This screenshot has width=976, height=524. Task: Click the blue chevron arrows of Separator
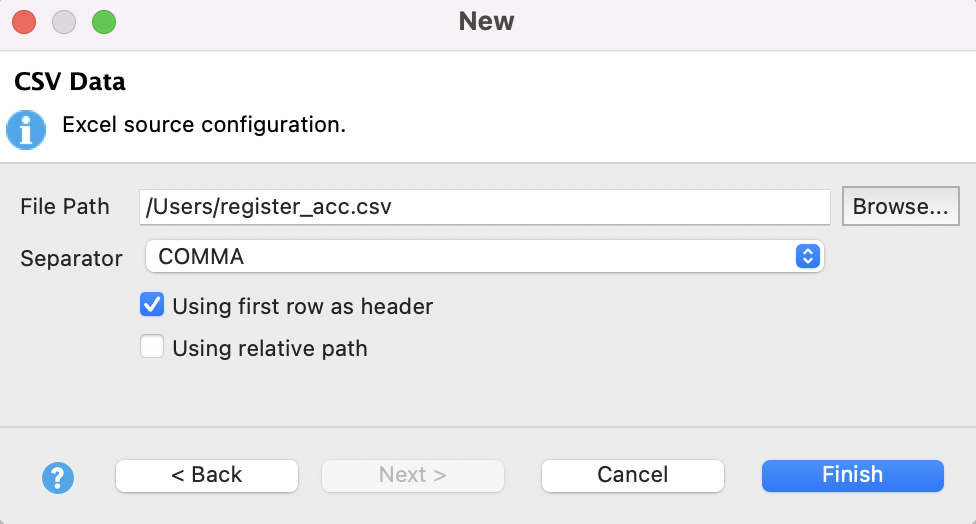pos(807,256)
